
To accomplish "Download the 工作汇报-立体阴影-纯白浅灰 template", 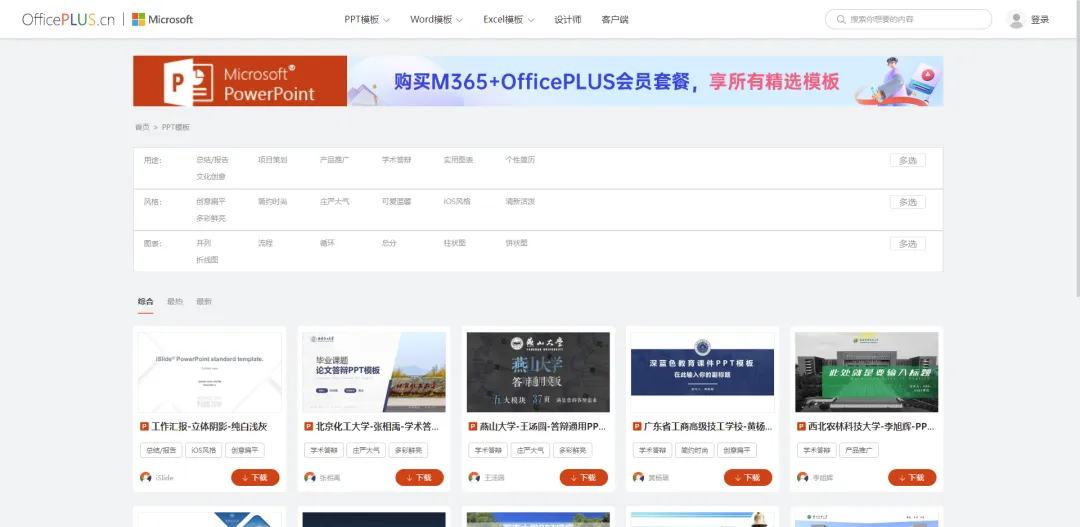I will [x=255, y=477].
